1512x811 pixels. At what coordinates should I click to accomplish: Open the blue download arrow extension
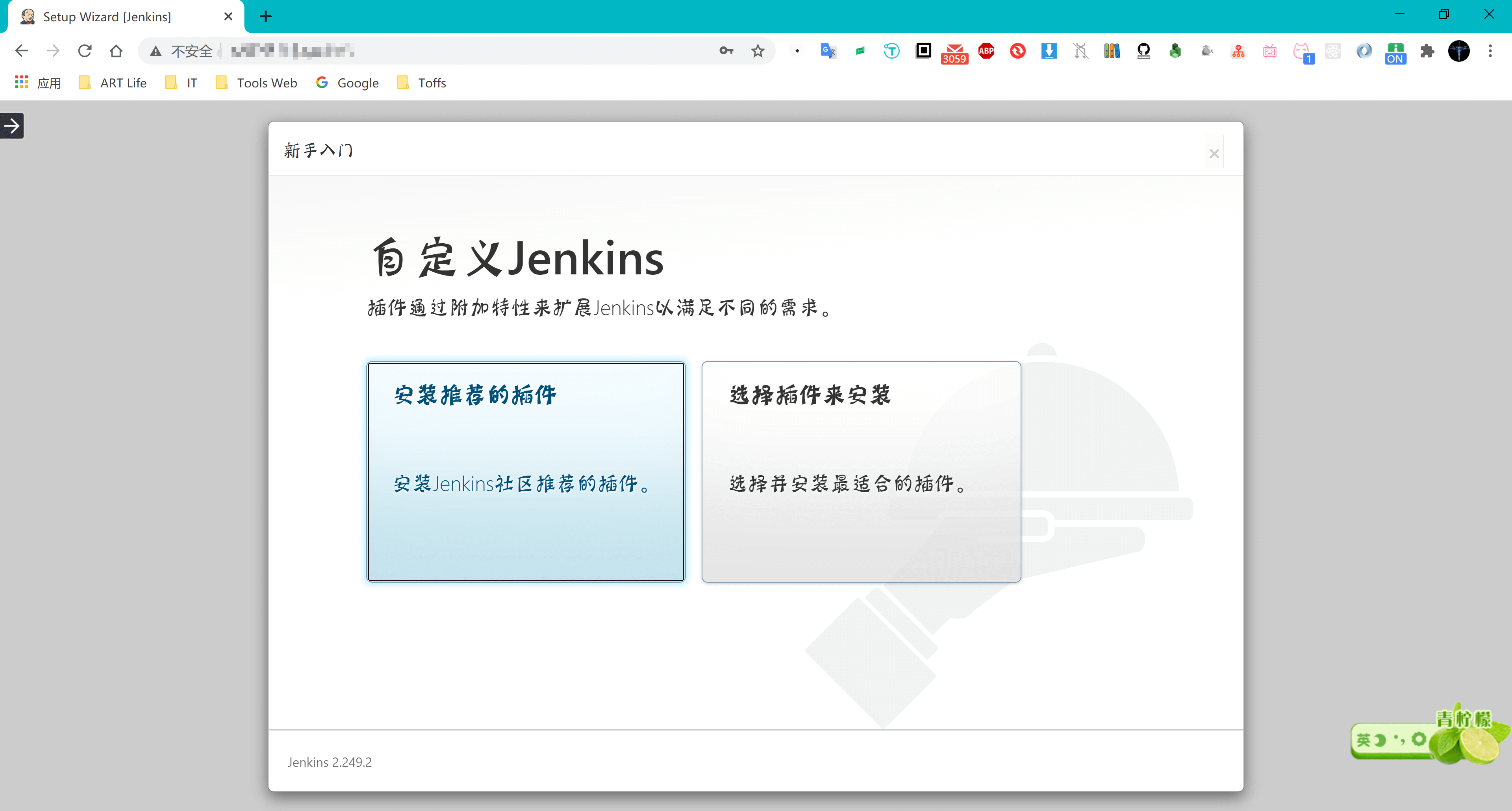[x=1049, y=51]
